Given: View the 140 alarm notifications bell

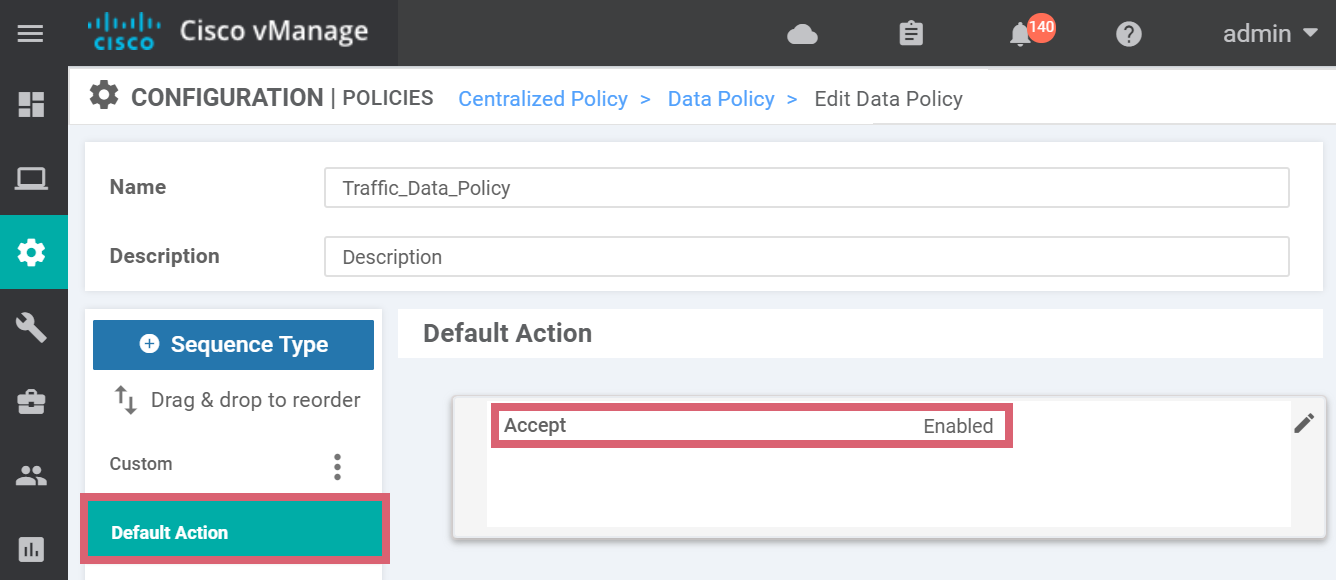Looking at the screenshot, I should click(x=1021, y=35).
